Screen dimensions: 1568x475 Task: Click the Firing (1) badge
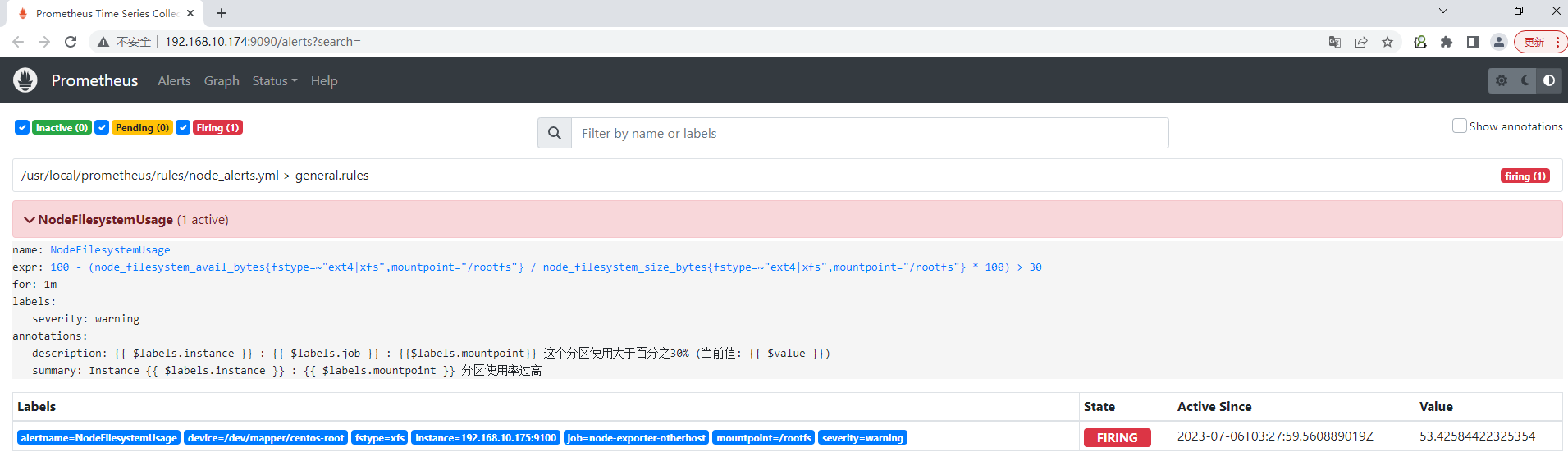tap(217, 127)
